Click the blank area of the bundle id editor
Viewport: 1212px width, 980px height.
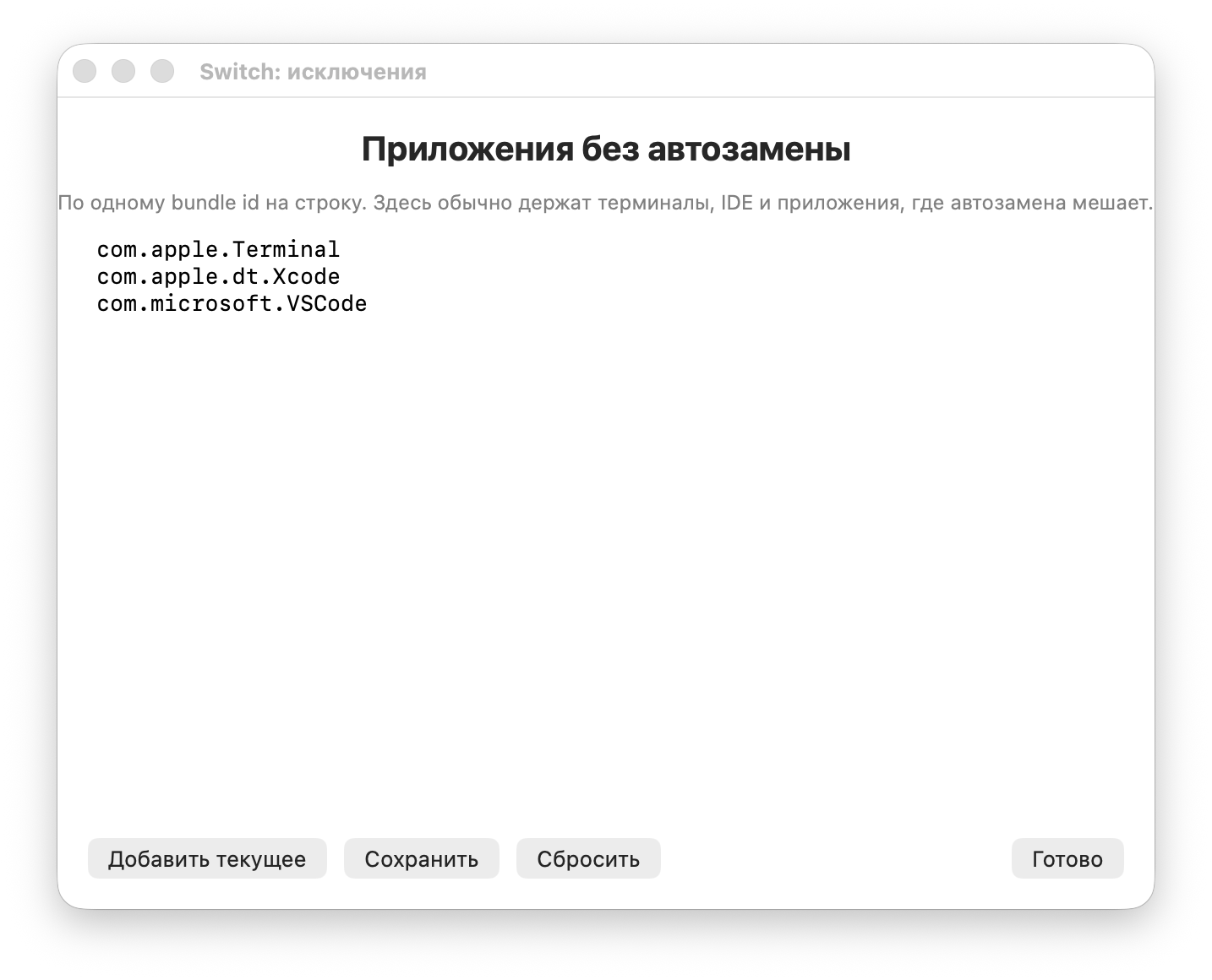[x=606, y=558]
